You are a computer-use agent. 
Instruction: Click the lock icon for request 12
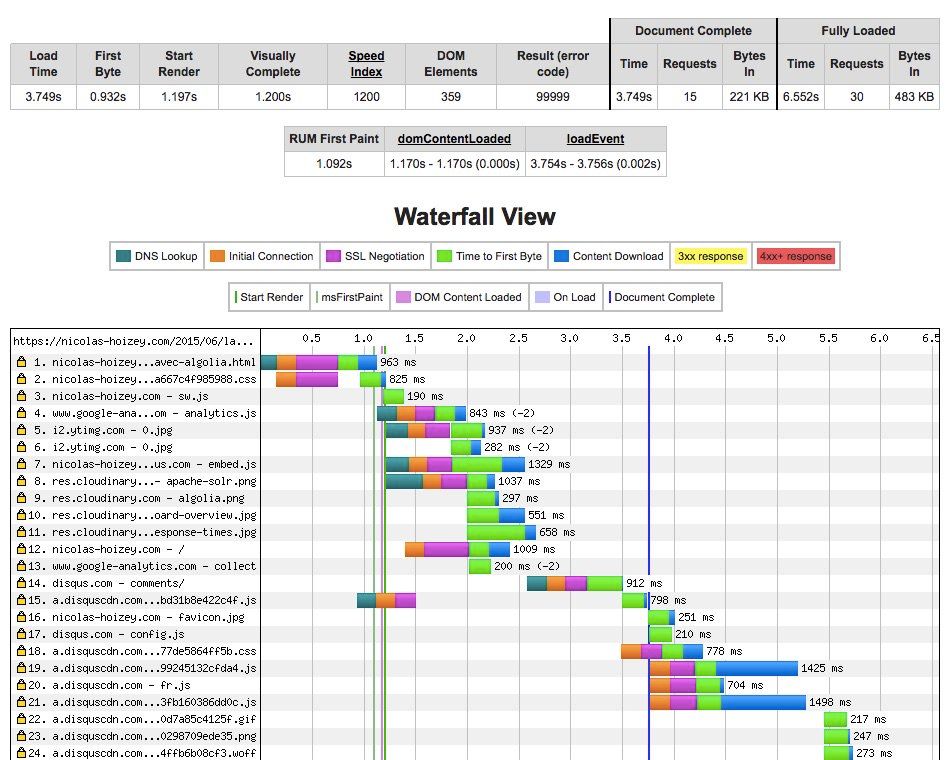[21, 549]
